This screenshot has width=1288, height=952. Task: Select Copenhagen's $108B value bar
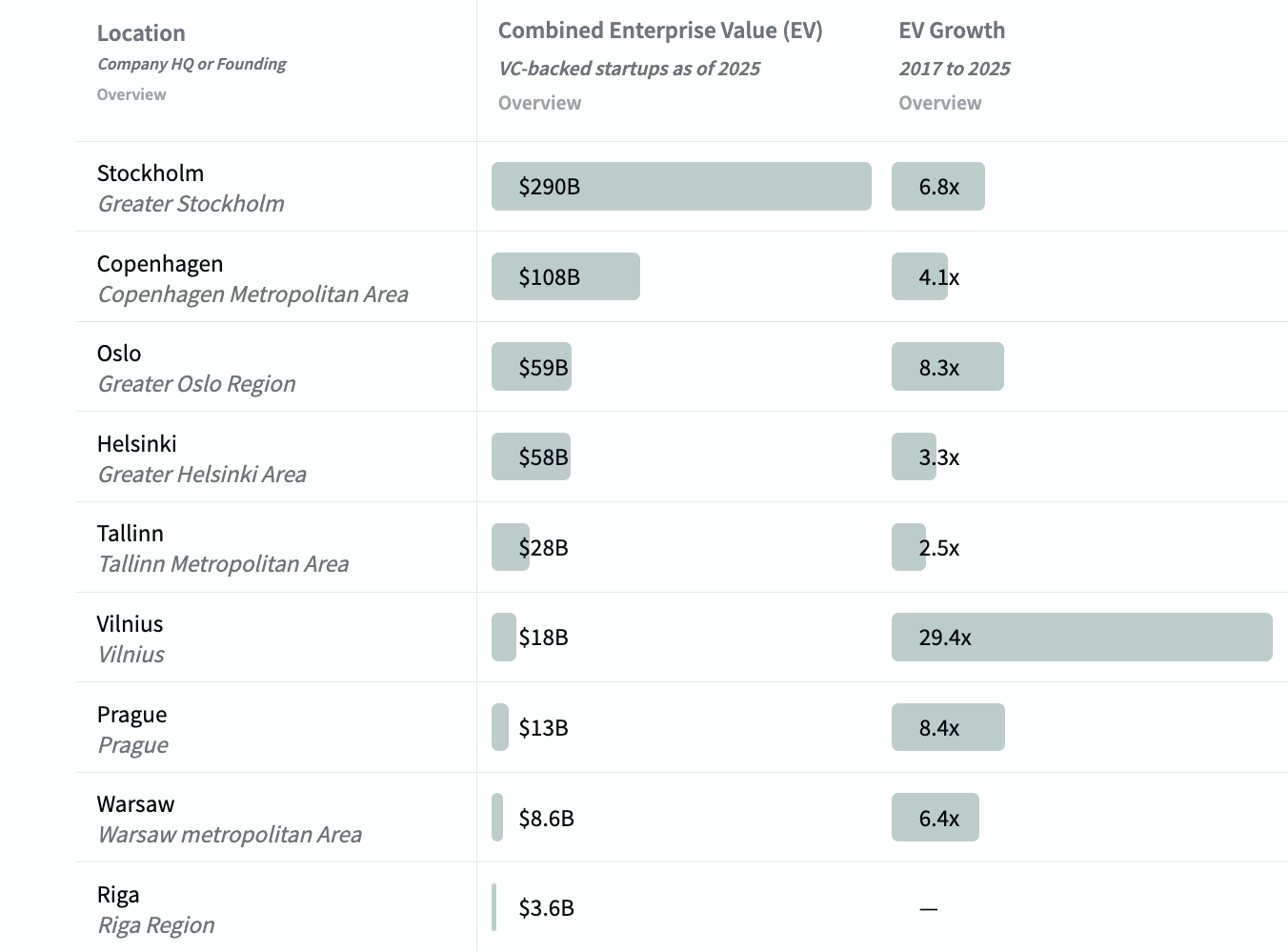click(566, 277)
